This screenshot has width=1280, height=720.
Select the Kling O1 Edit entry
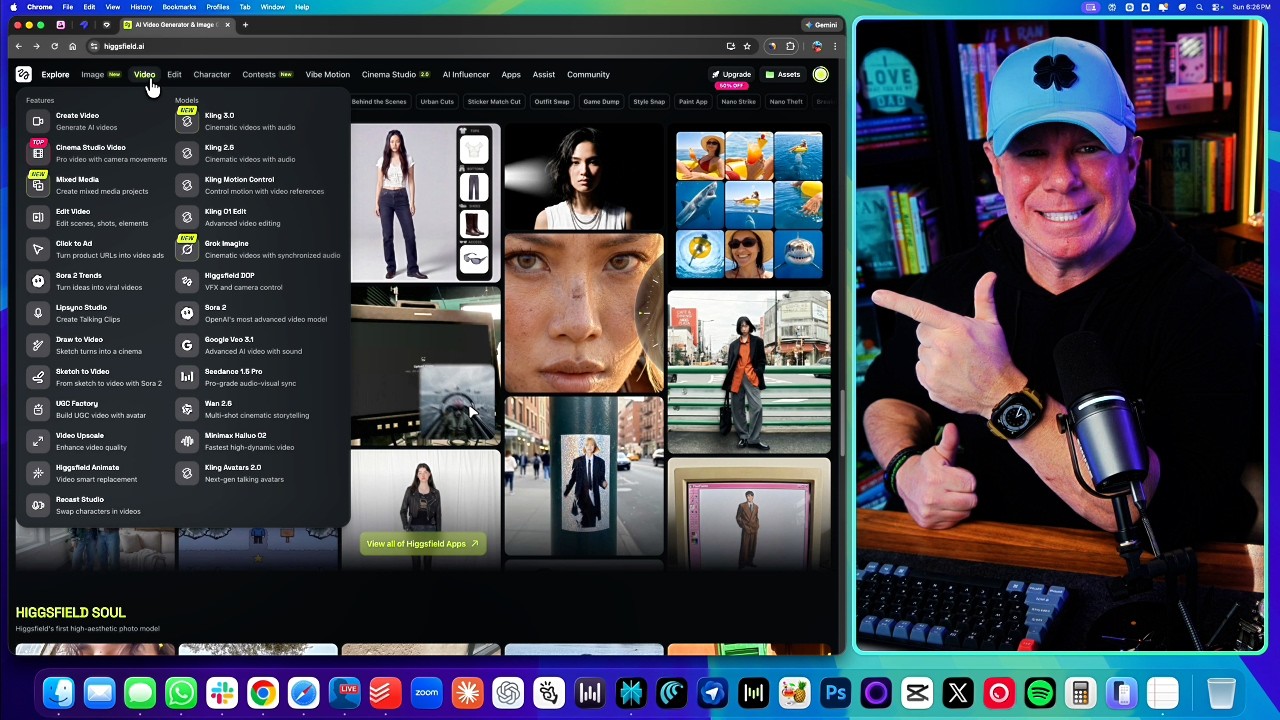pos(261,217)
